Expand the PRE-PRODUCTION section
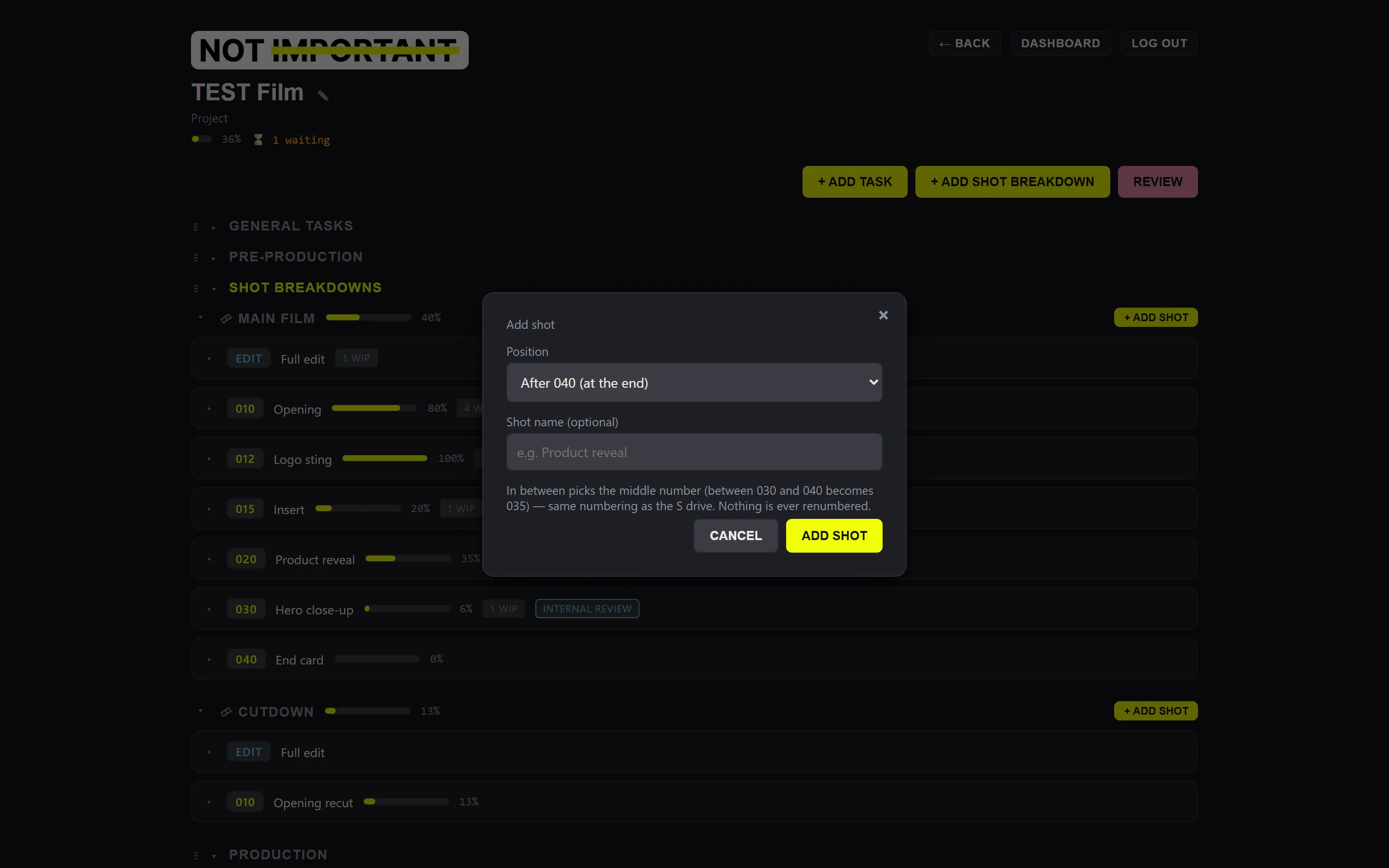Viewport: 1389px width, 868px height. pos(214,258)
